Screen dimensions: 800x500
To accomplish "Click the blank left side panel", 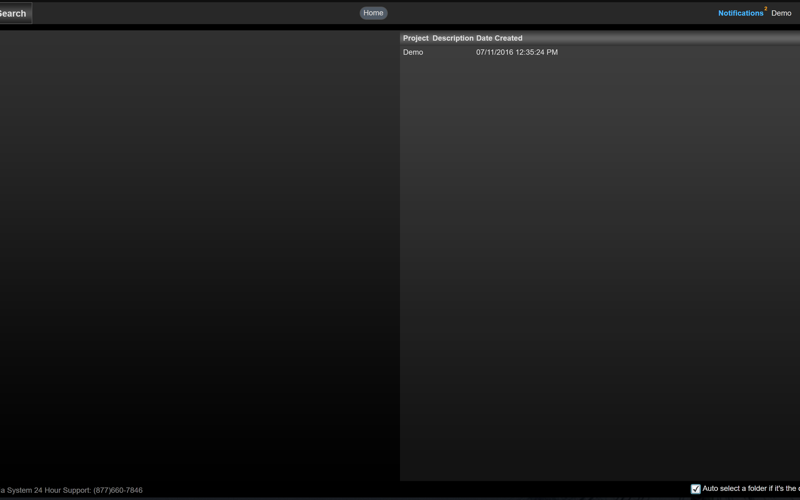I will pos(199,255).
